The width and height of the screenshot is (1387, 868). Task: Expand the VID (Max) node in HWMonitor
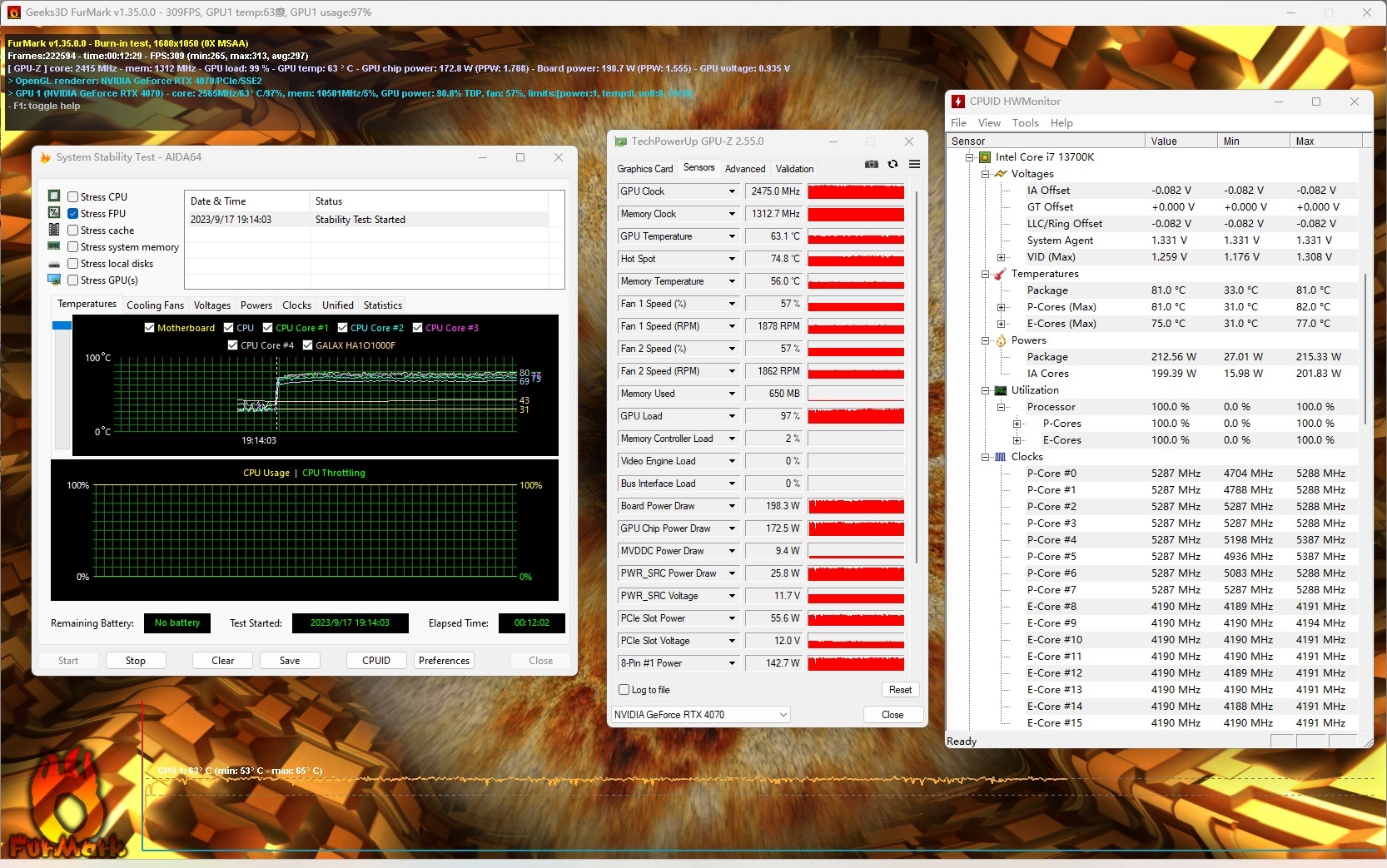1001,257
